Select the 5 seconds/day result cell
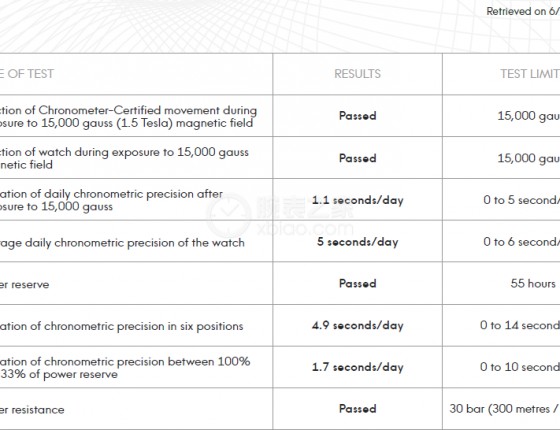560x430 pixels. click(x=358, y=242)
